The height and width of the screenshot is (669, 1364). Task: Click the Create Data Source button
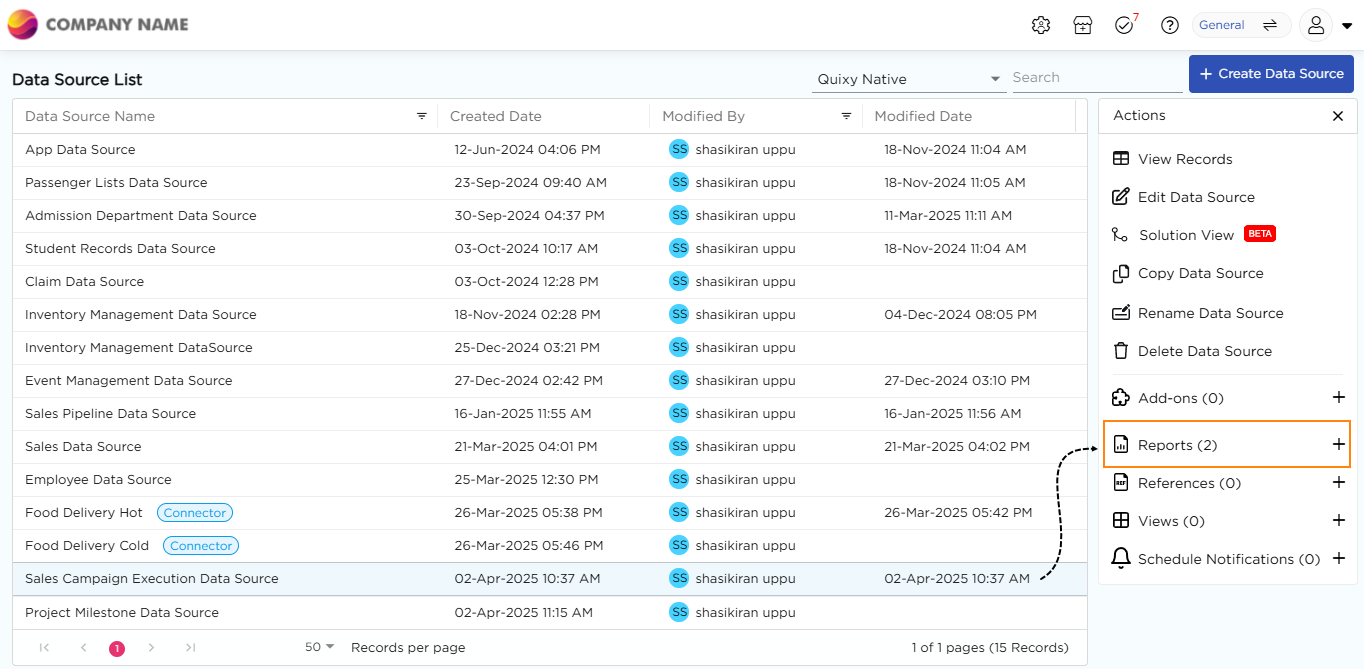tap(1270, 74)
